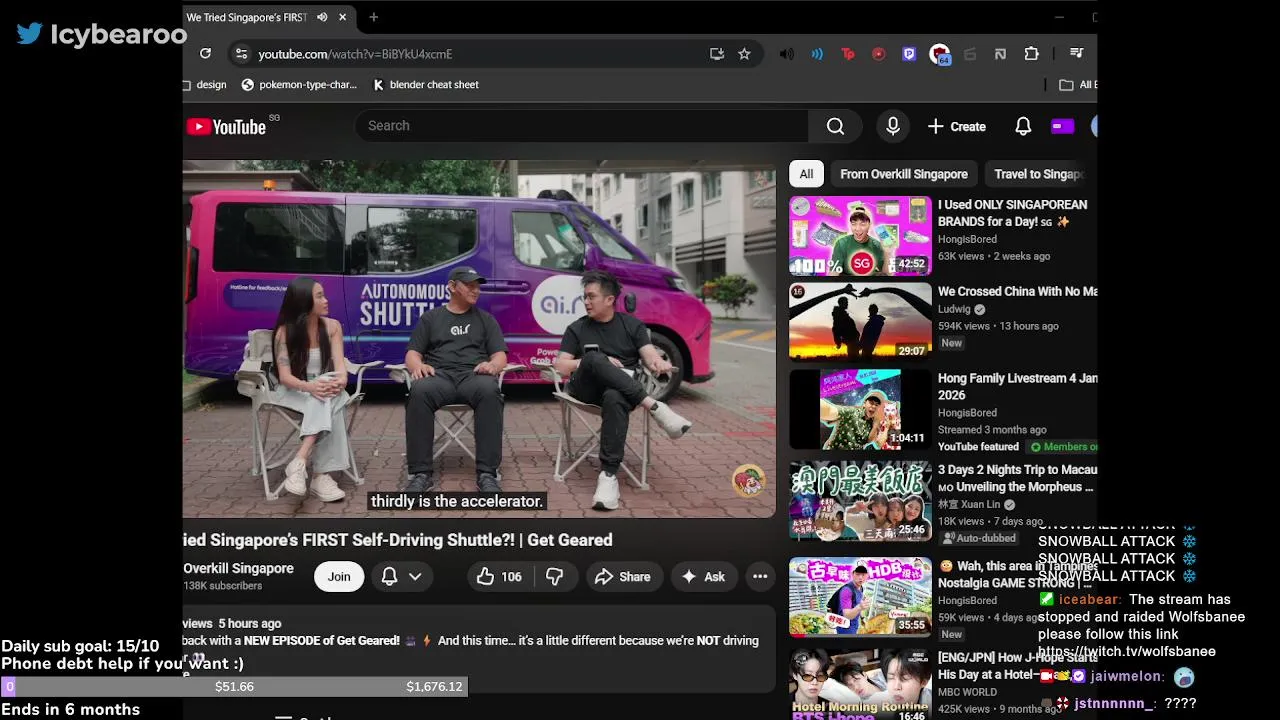Open the Create menu
The image size is (1280, 720).
[x=957, y=126]
